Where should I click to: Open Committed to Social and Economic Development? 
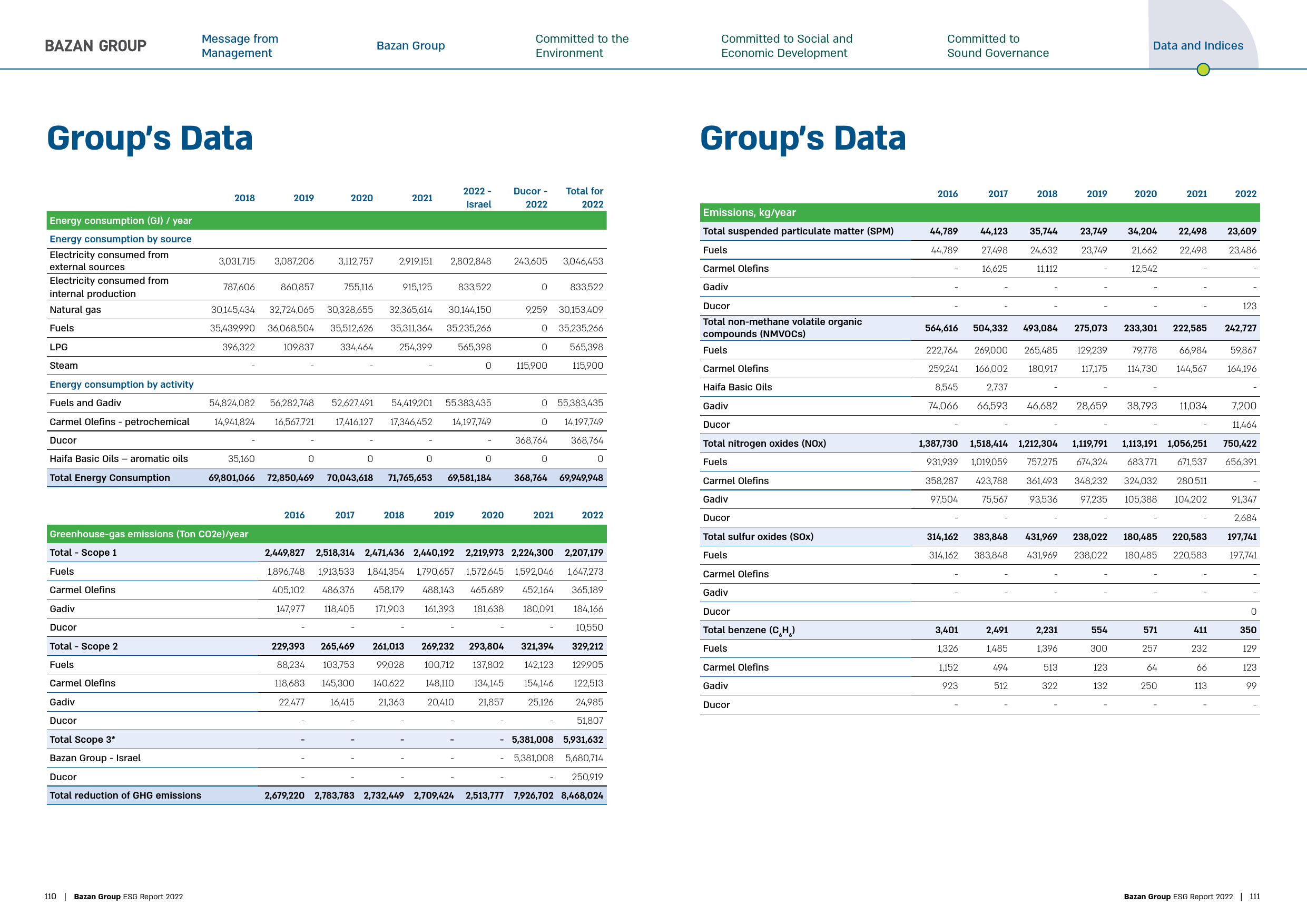787,45
